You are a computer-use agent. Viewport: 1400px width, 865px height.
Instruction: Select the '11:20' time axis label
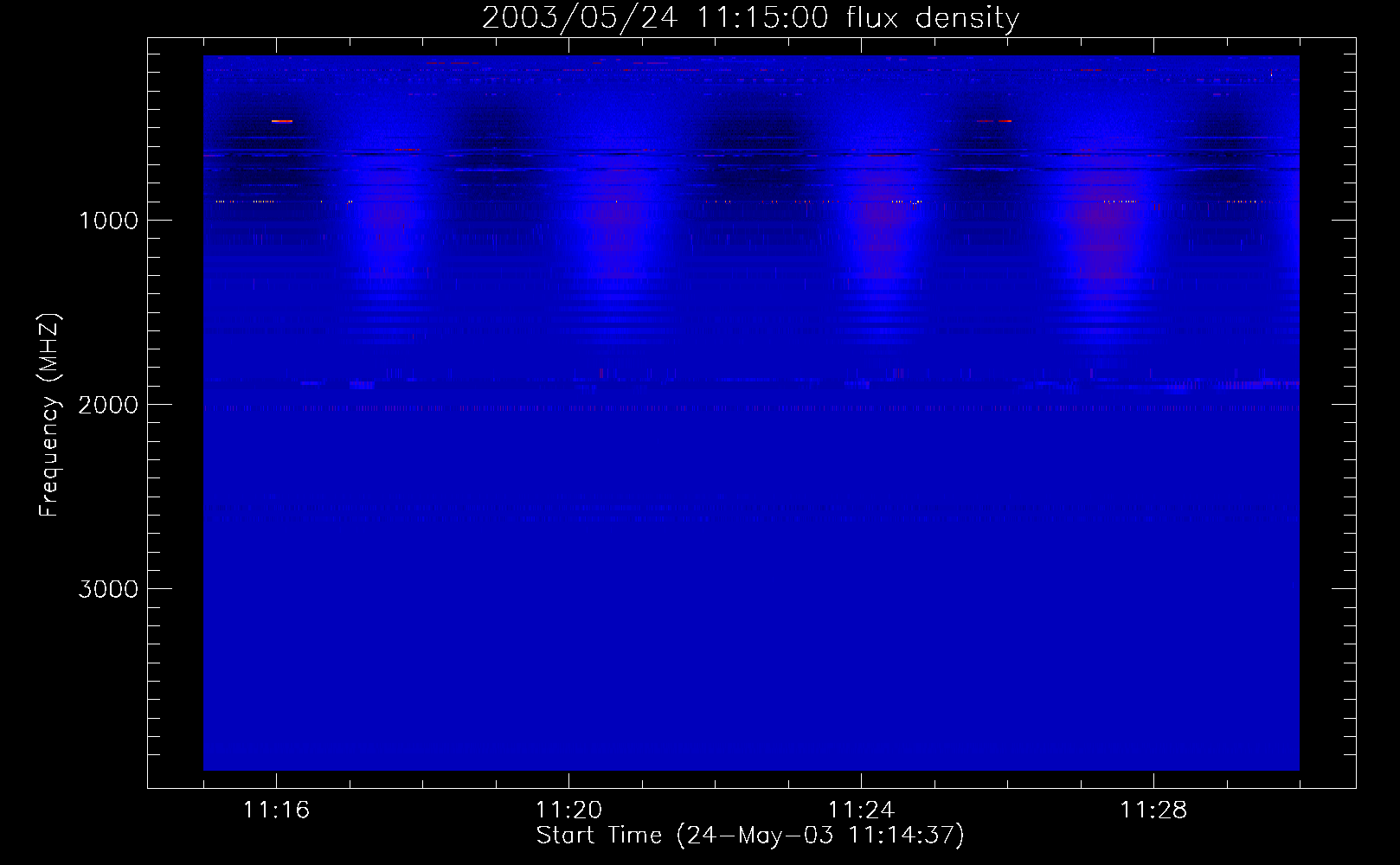568,810
